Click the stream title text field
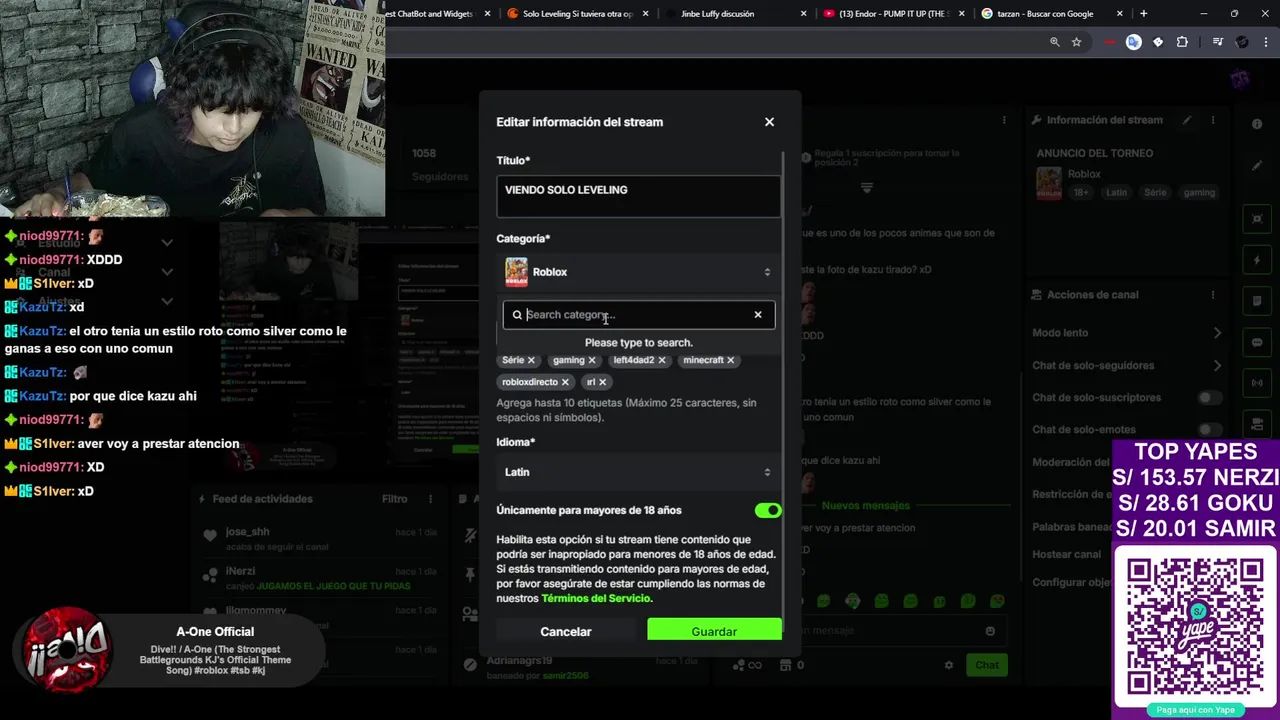The image size is (1280, 720). tap(638, 196)
